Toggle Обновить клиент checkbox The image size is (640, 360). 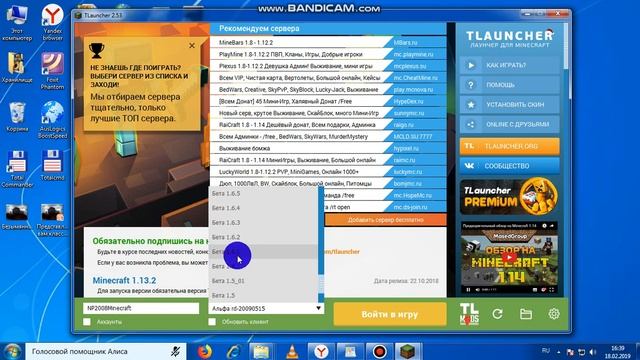pos(212,322)
